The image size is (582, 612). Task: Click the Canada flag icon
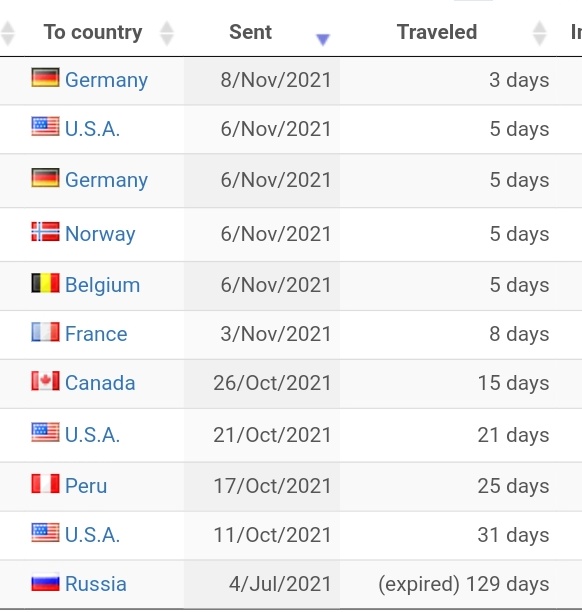pyautogui.click(x=45, y=381)
